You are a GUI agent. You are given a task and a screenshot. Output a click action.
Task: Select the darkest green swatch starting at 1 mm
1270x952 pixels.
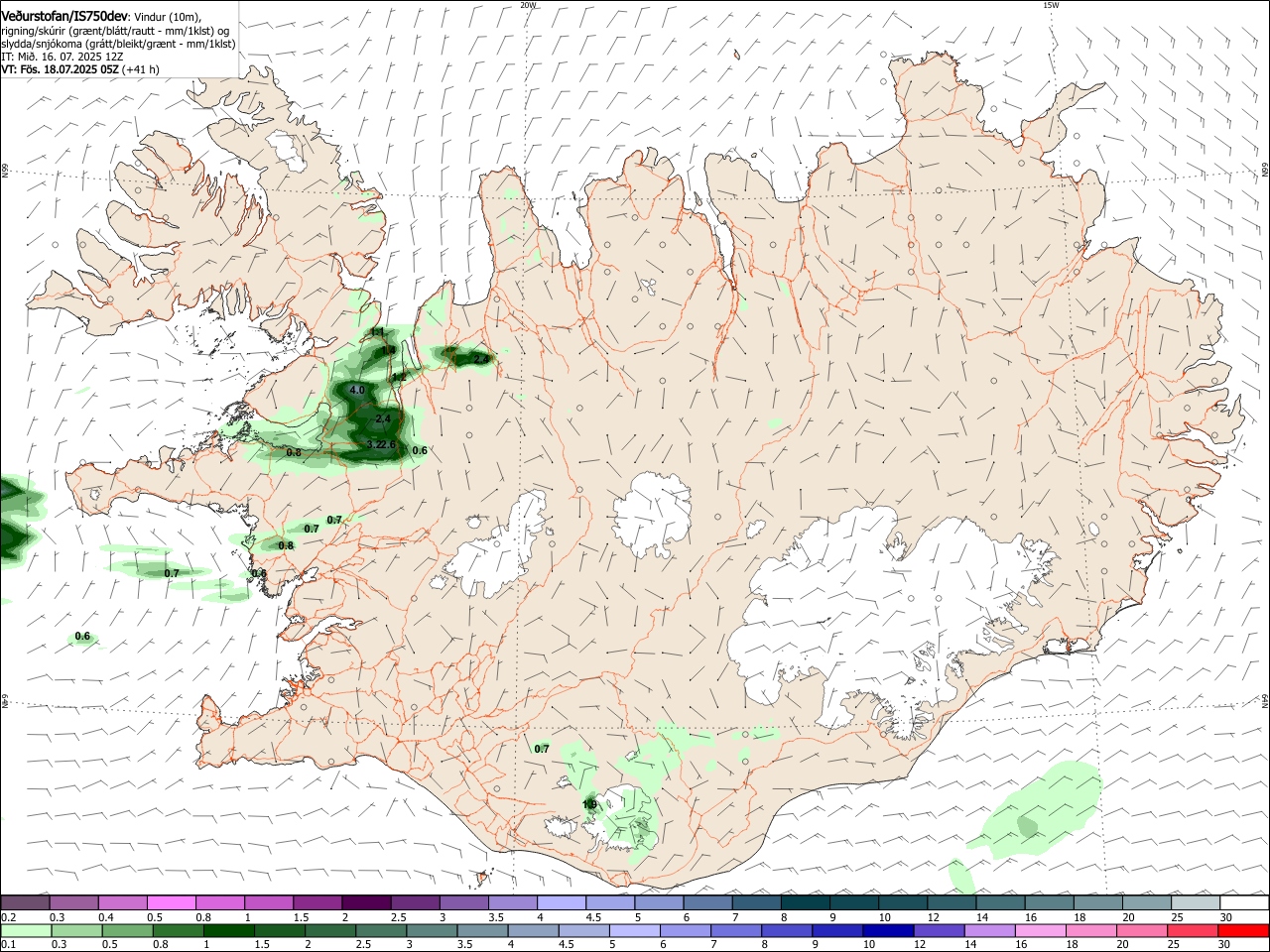(x=228, y=930)
